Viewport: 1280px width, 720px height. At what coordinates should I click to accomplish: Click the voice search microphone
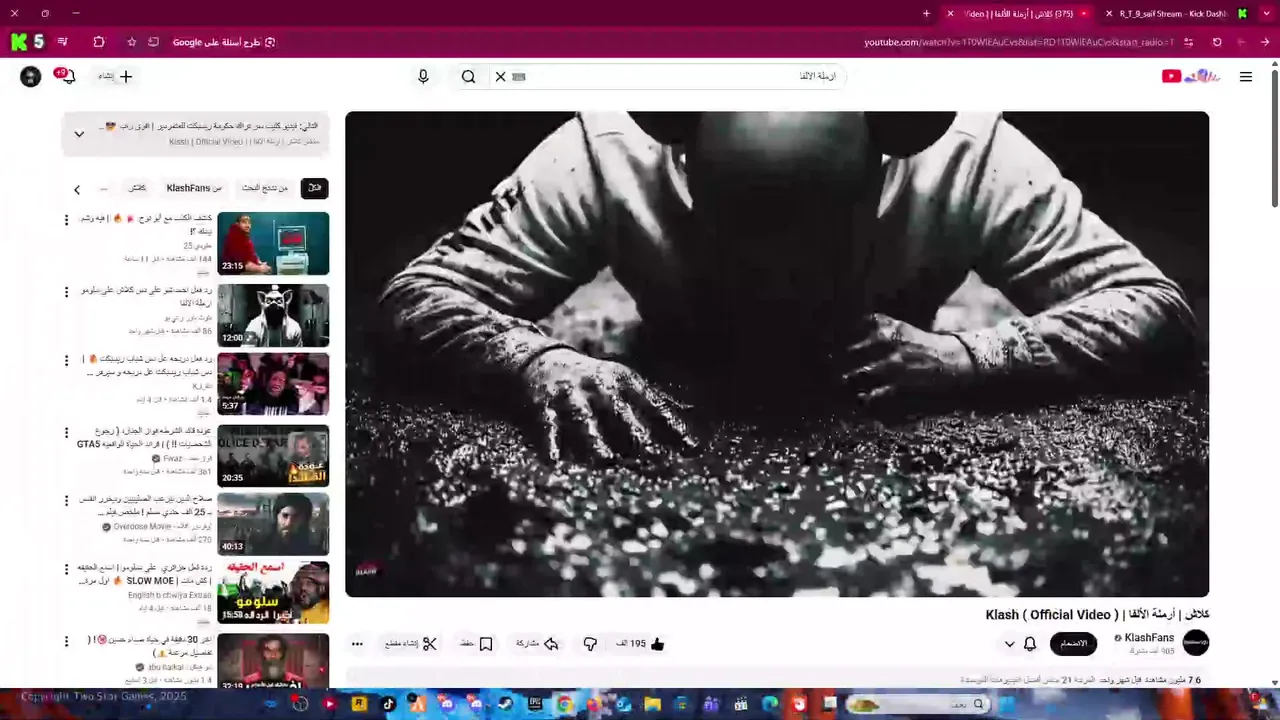coord(423,76)
